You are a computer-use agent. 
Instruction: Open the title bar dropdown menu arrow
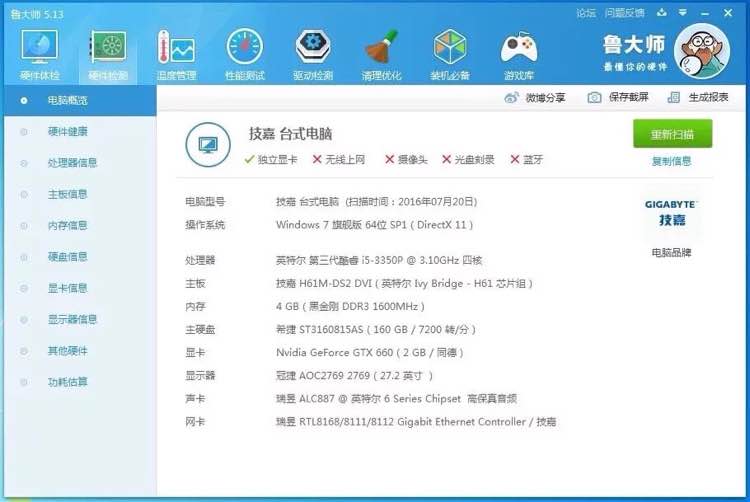[683, 12]
